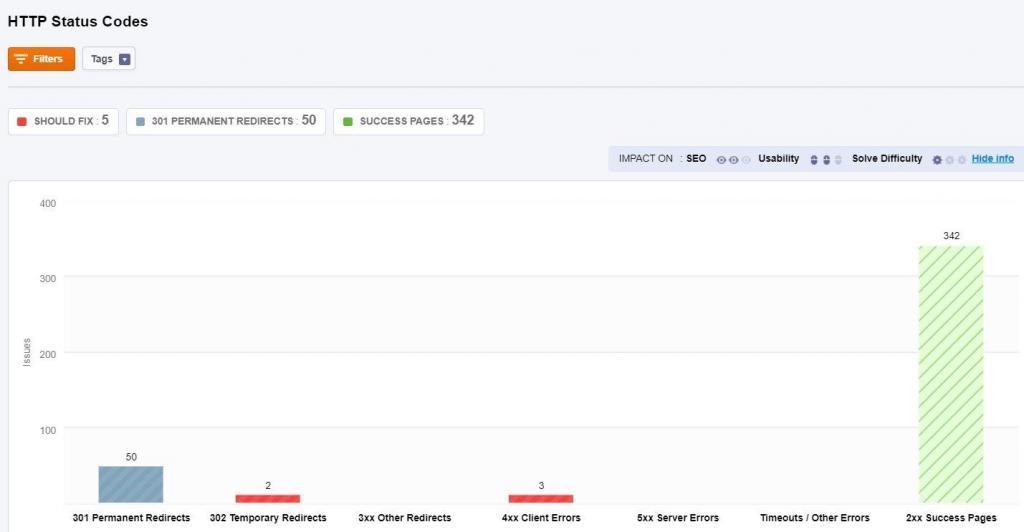The height and width of the screenshot is (532, 1024).
Task: Click the third faded Solve Difficulty gear
Action: click(x=961, y=160)
